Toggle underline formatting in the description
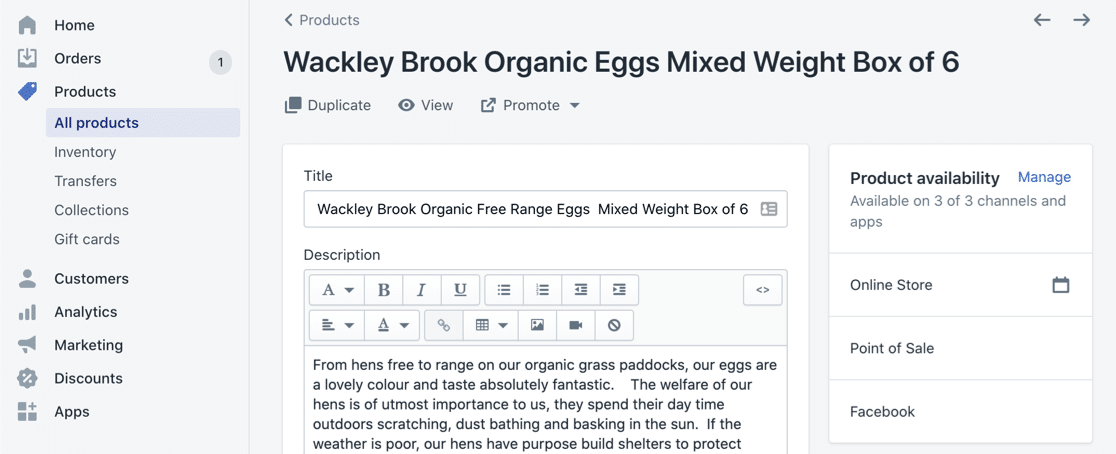Viewport: 1116px width, 454px height. click(460, 290)
